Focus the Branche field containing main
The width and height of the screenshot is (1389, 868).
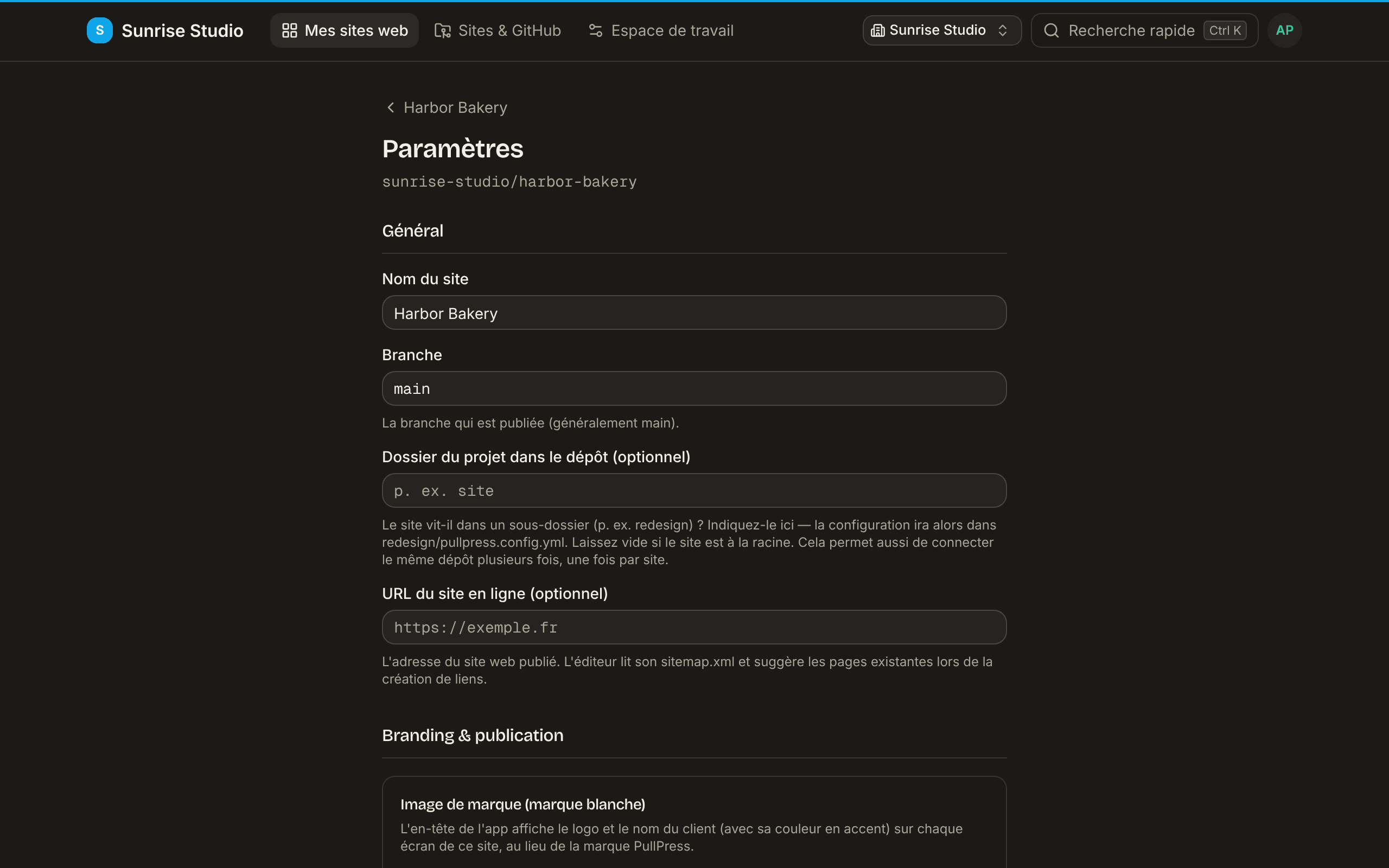tap(694, 388)
